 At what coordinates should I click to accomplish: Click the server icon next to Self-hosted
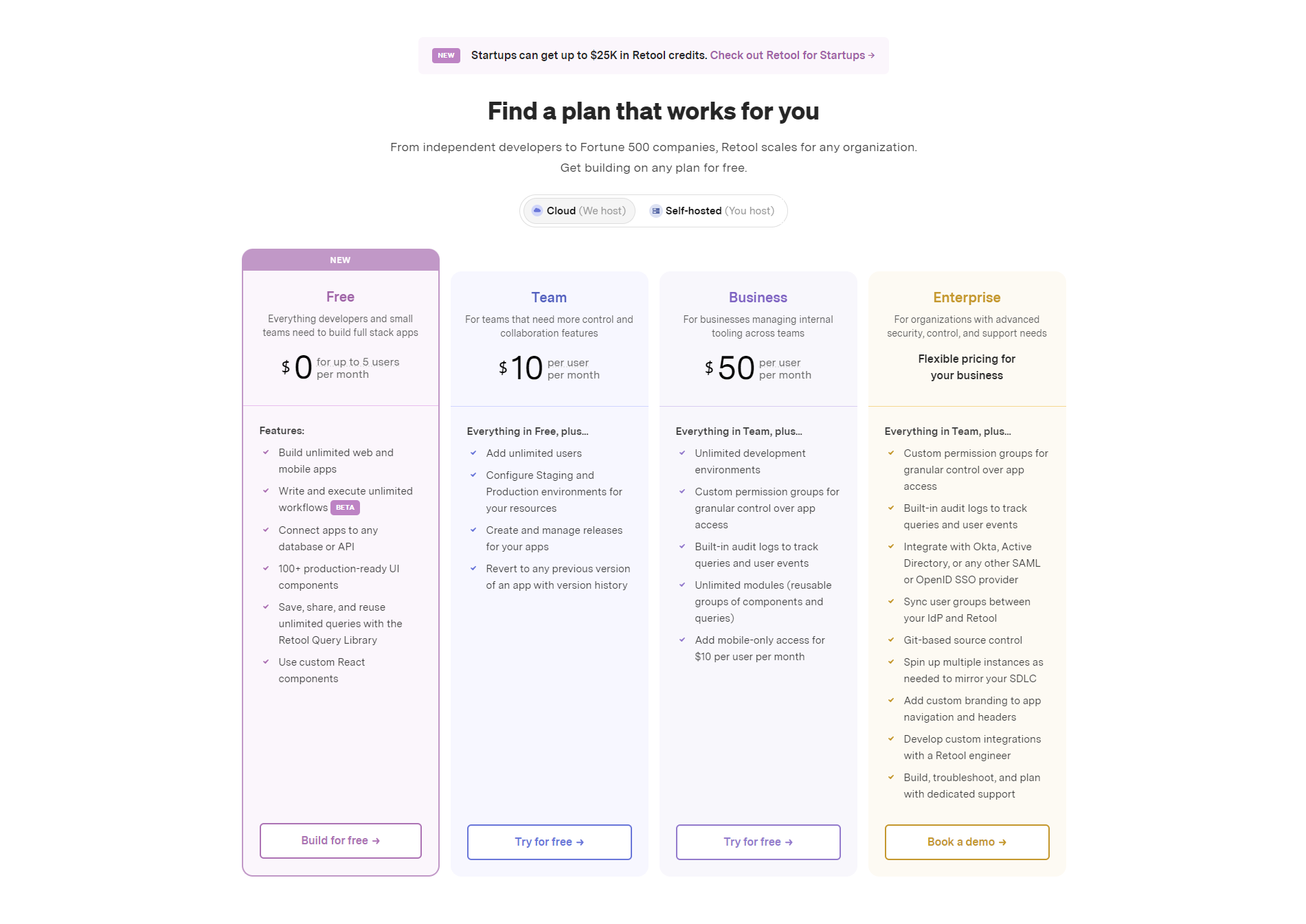coord(656,211)
